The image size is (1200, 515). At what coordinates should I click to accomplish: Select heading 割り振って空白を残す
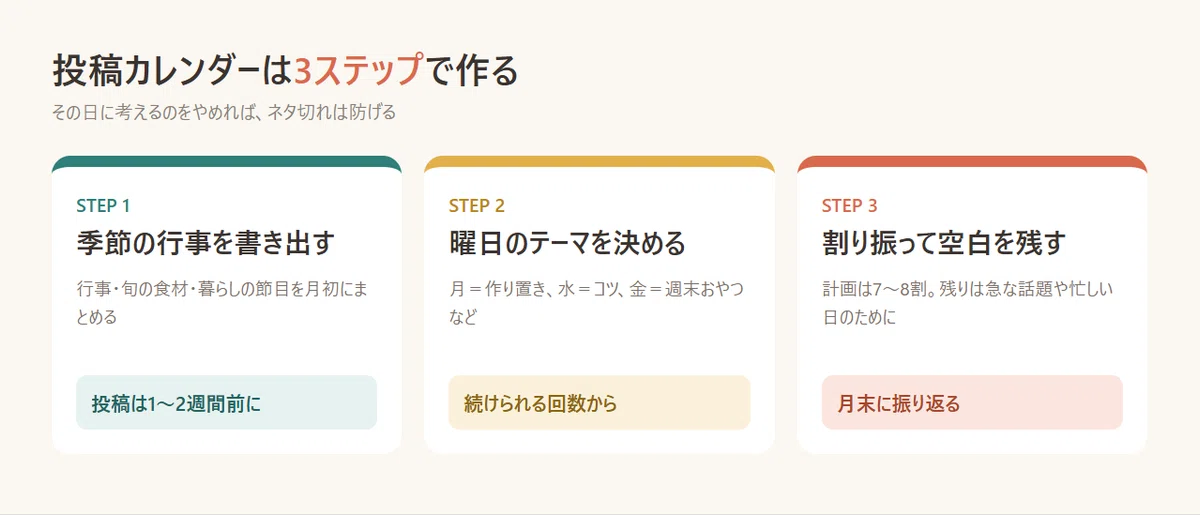click(944, 243)
